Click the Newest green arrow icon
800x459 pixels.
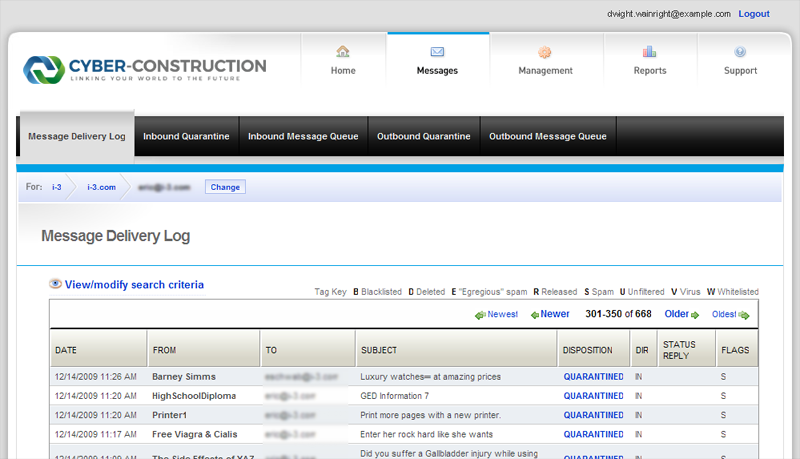(x=480, y=315)
